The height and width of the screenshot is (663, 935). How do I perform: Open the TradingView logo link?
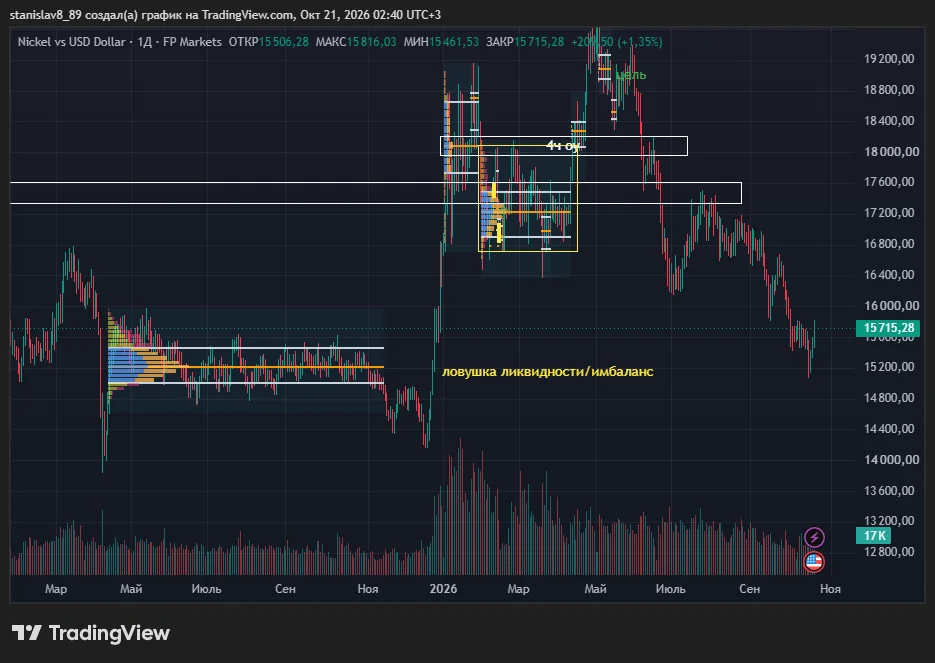point(91,633)
